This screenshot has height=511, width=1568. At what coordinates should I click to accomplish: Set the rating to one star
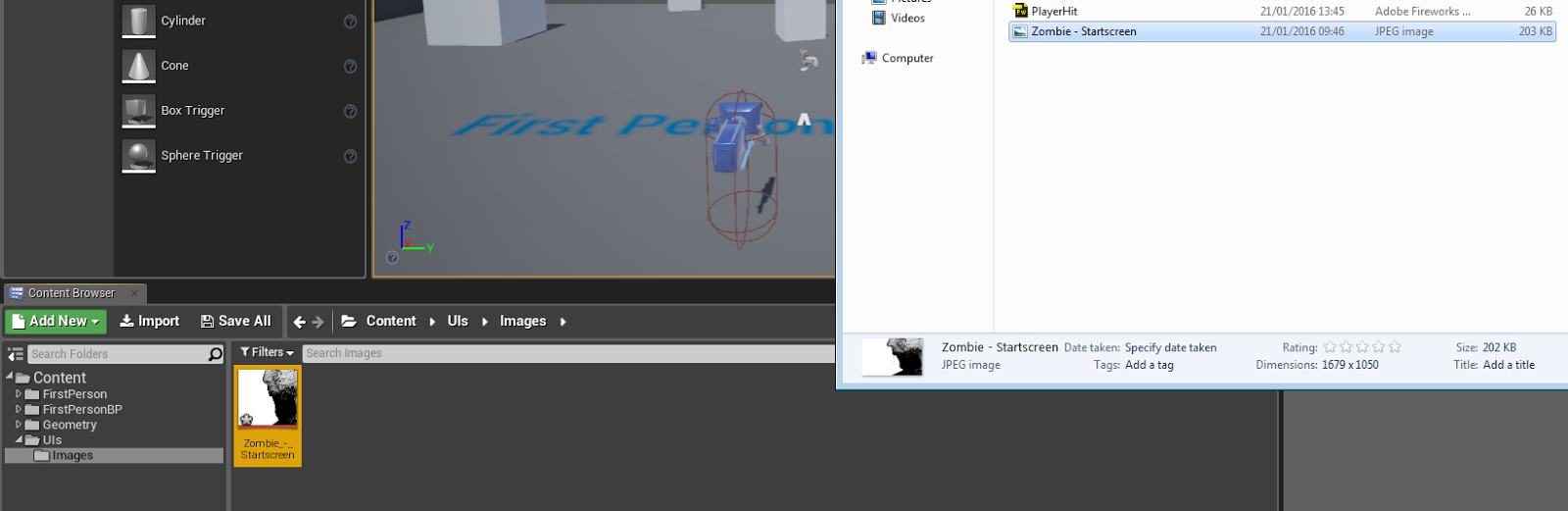click(1330, 347)
